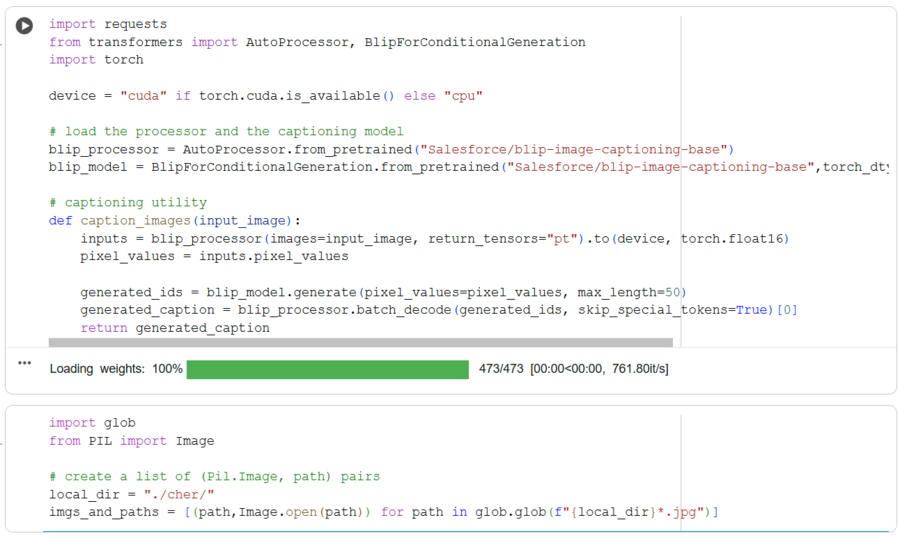This screenshot has width=900, height=536.
Task: Click the 'load the processor' comment line
Action: tap(226, 131)
